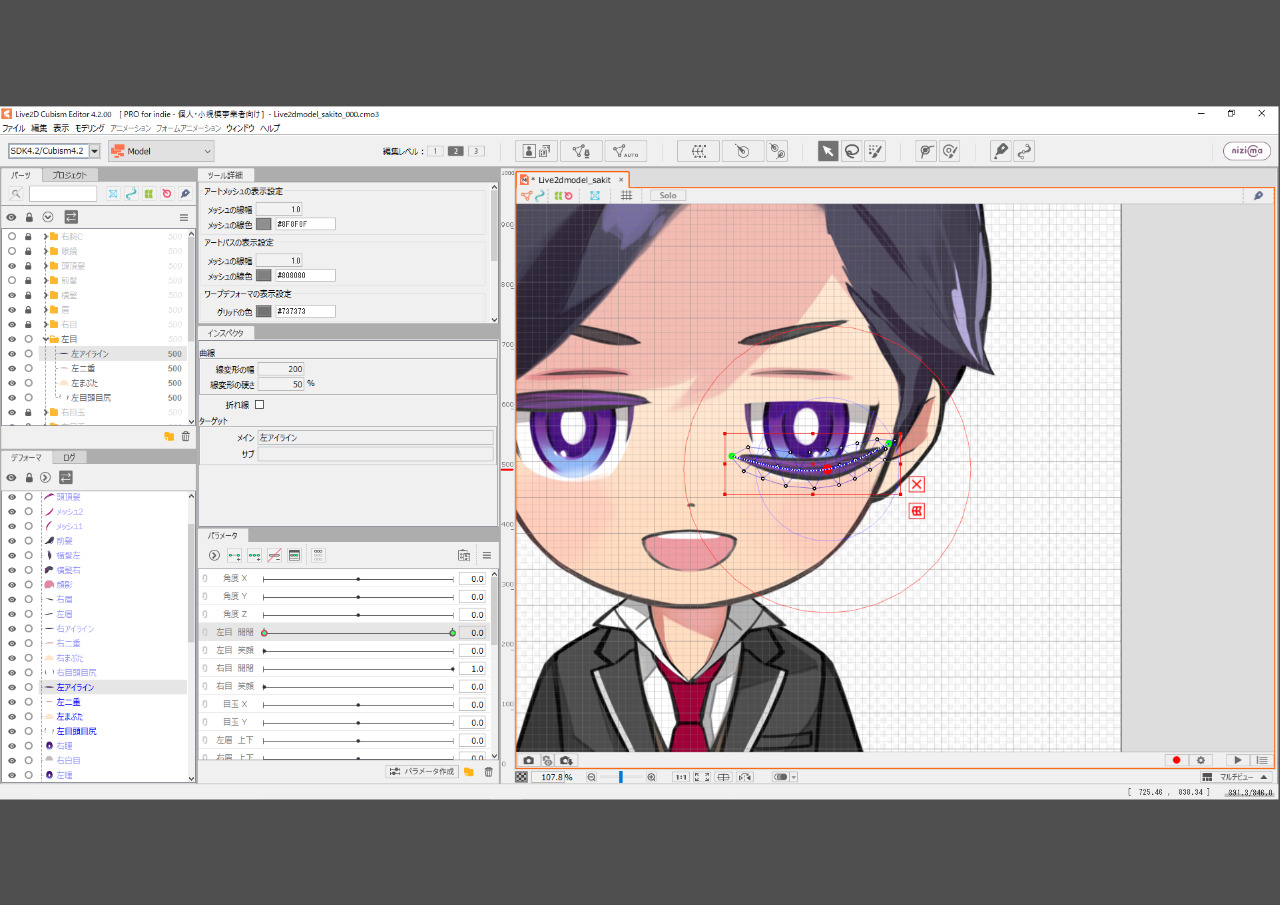Viewport: 1280px width, 905px height.
Task: Select the glue tool icon
Action: (x=778, y=151)
